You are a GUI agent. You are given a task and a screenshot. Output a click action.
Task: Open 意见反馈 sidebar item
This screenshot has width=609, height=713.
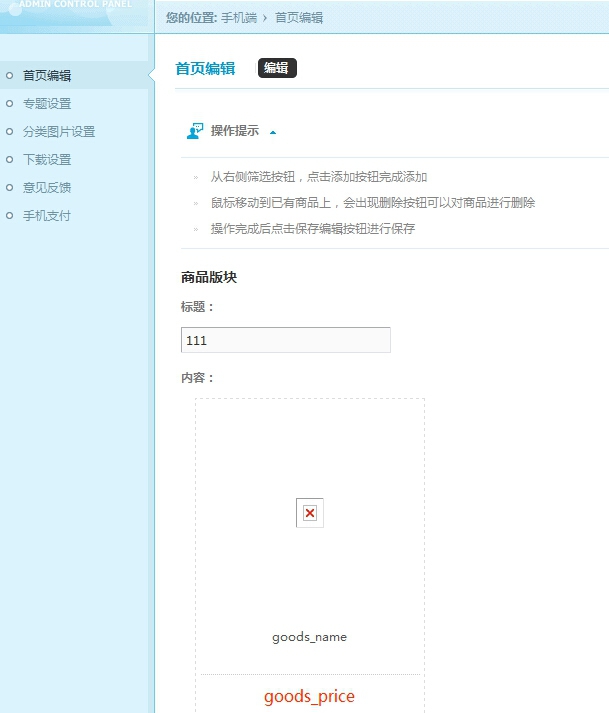[x=47, y=188]
